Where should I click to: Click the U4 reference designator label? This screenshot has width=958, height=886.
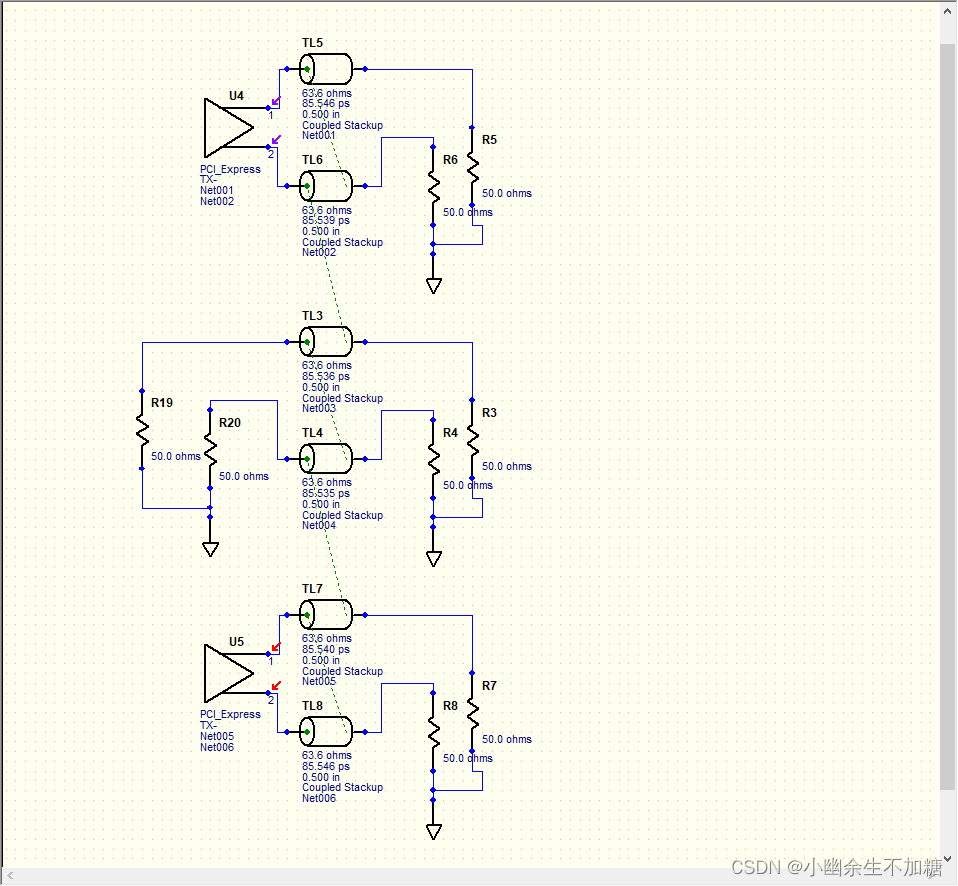236,96
